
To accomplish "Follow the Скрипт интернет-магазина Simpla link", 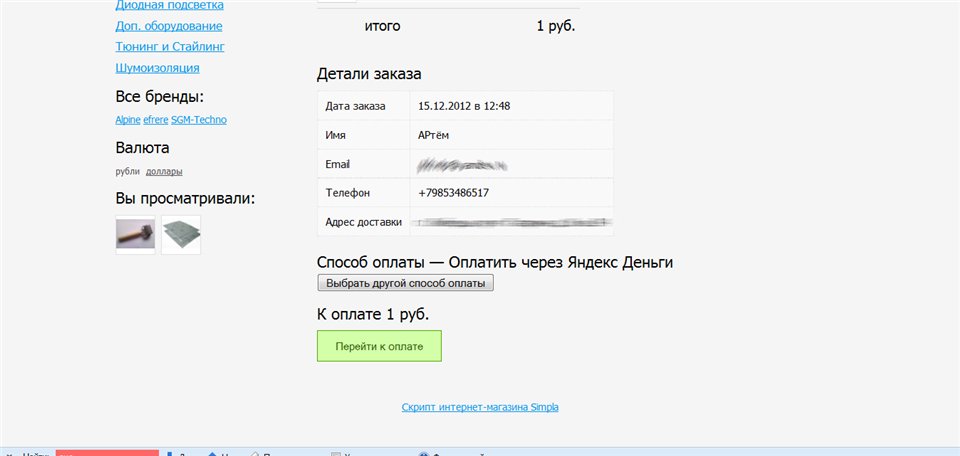I will pyautogui.click(x=486, y=408).
